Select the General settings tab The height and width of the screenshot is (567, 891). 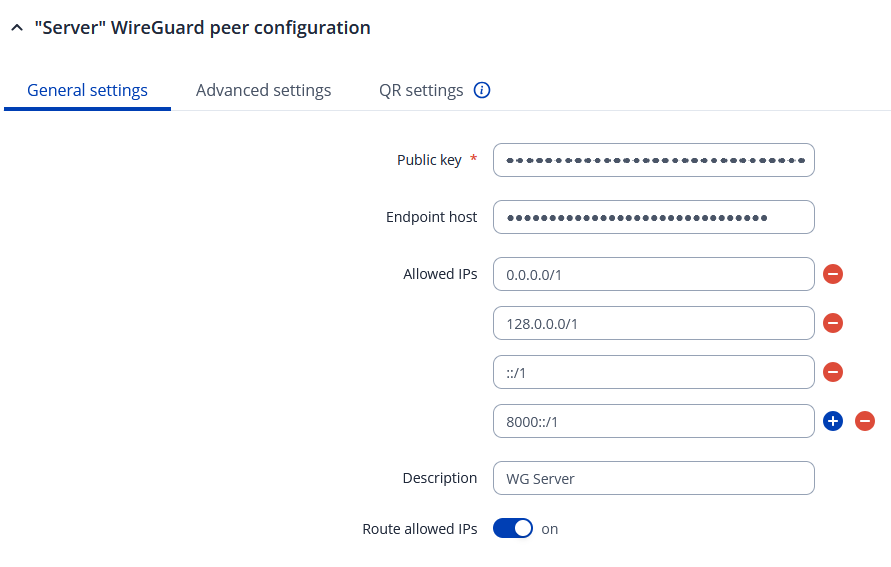(x=87, y=90)
